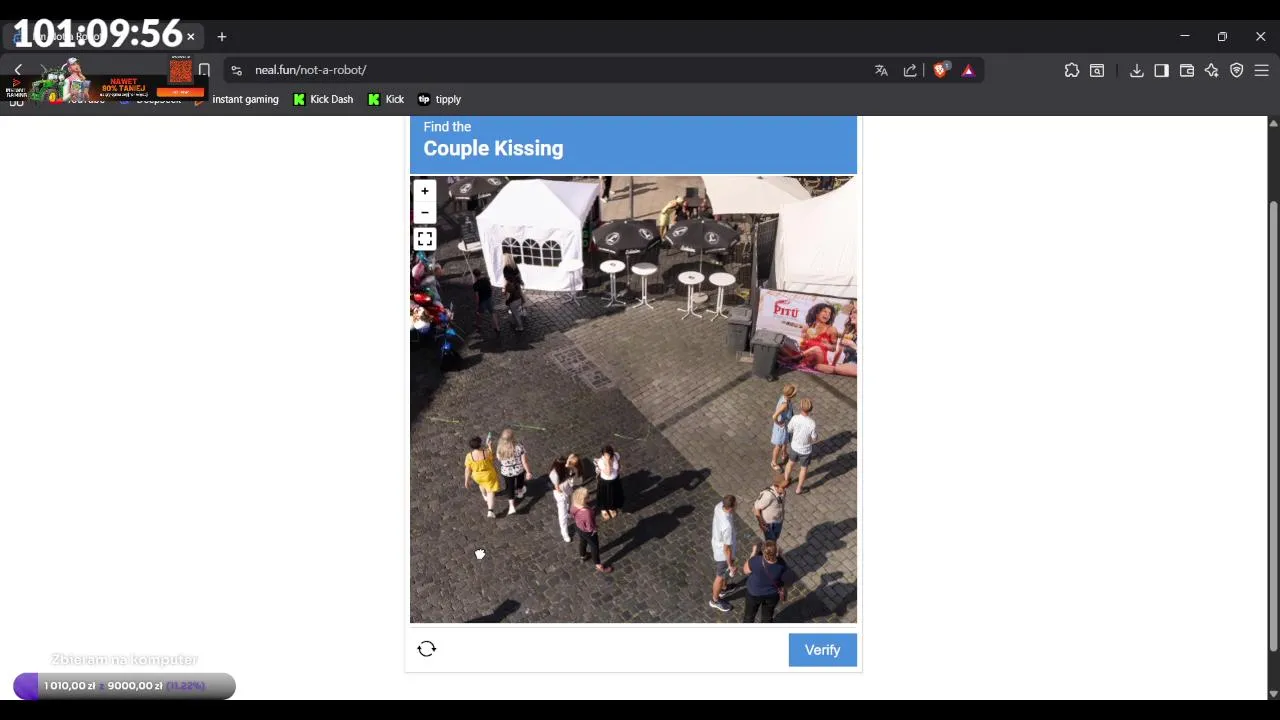Open the Kick Dash bookmark
Viewport: 1280px width, 720px height.
click(323, 99)
